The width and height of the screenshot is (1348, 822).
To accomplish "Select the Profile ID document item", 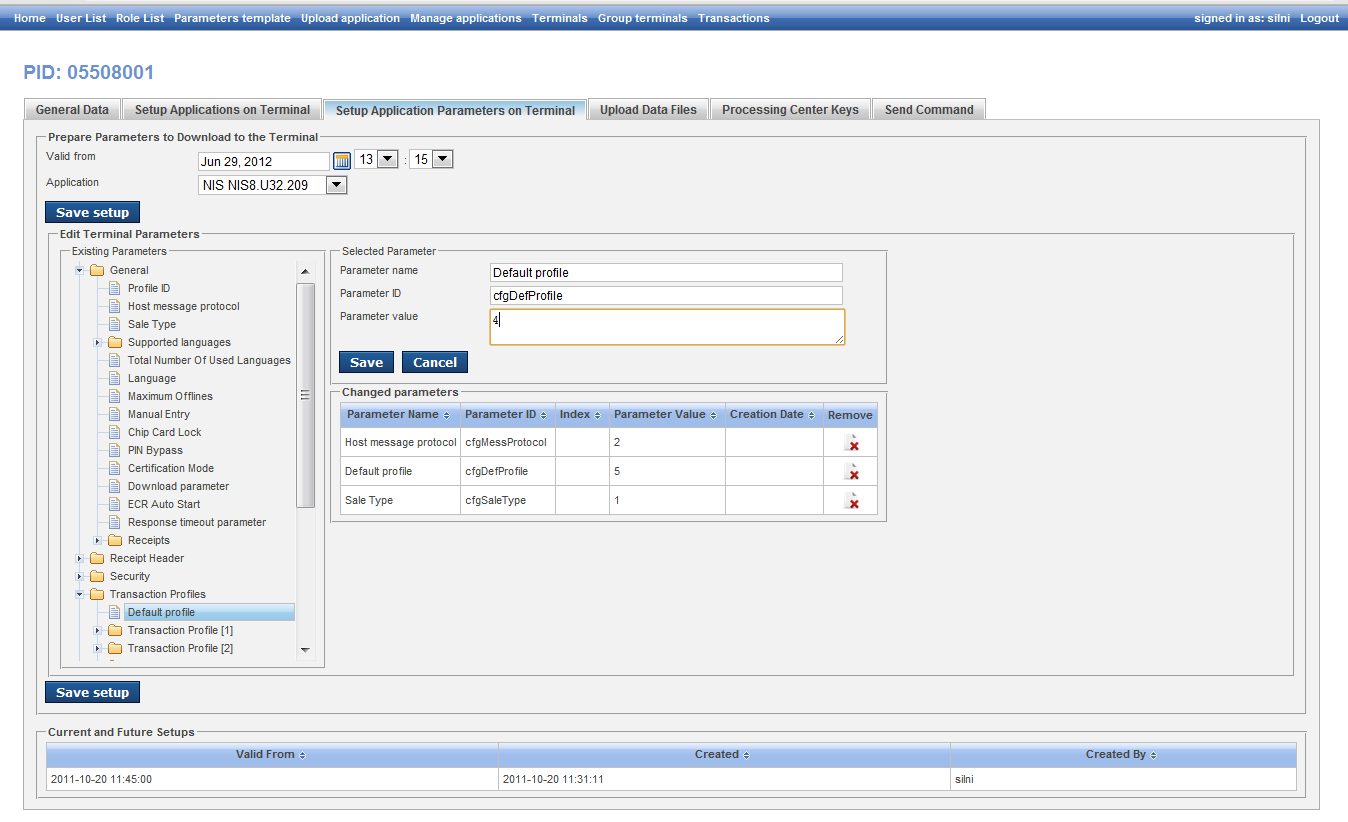I will click(148, 288).
